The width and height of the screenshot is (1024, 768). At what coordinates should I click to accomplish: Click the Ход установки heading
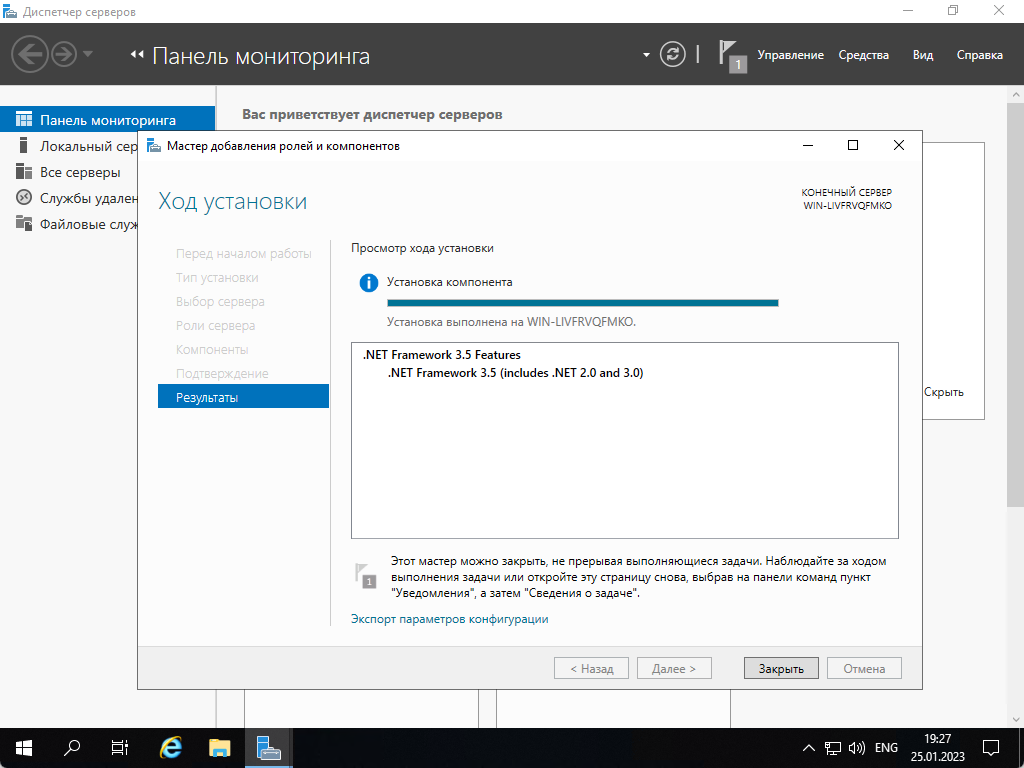(x=232, y=201)
